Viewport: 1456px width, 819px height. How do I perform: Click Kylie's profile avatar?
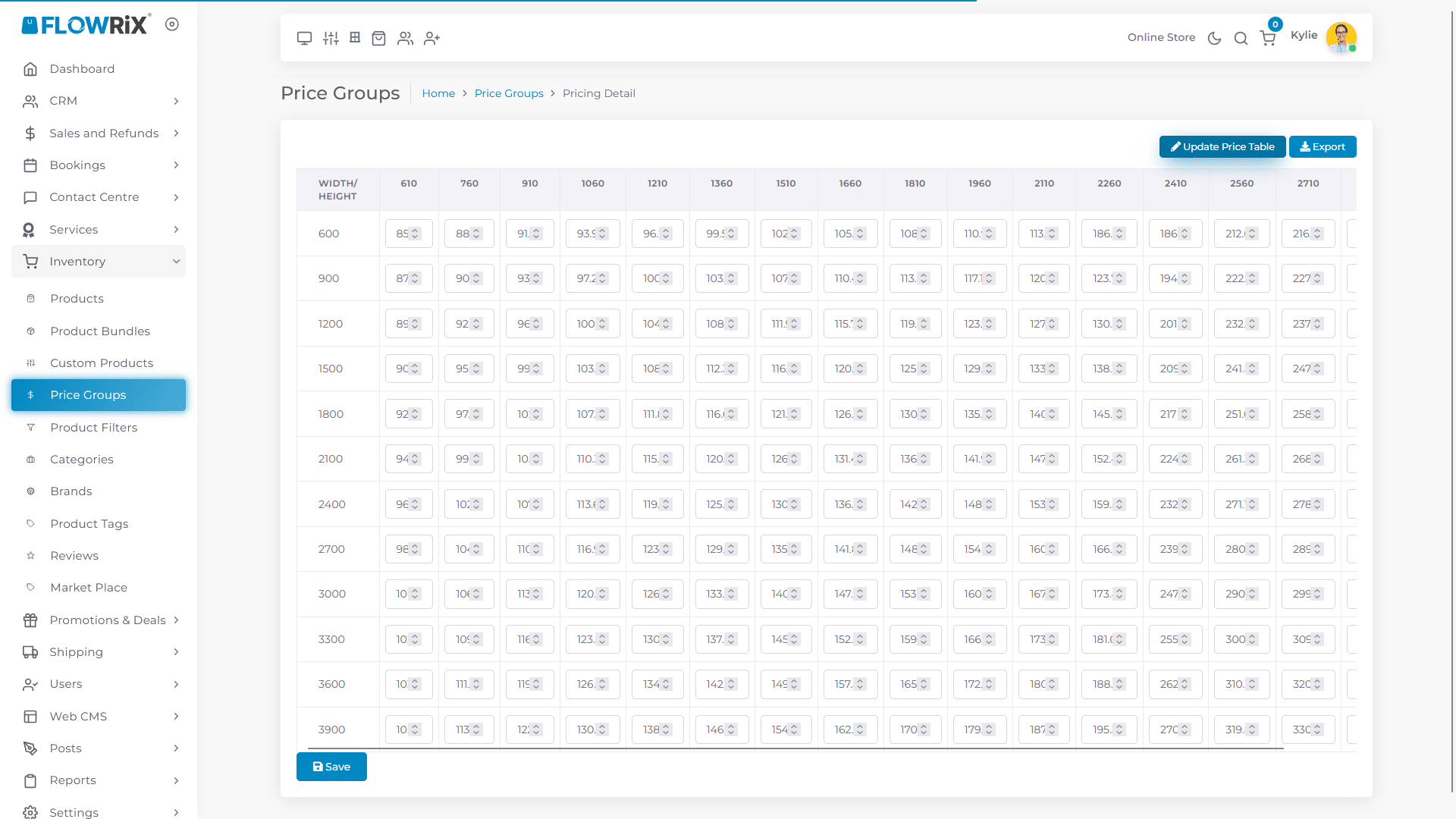[1341, 37]
